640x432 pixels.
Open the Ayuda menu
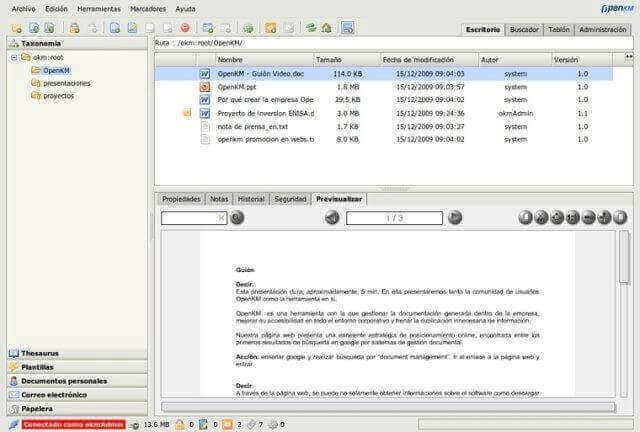tap(185, 9)
